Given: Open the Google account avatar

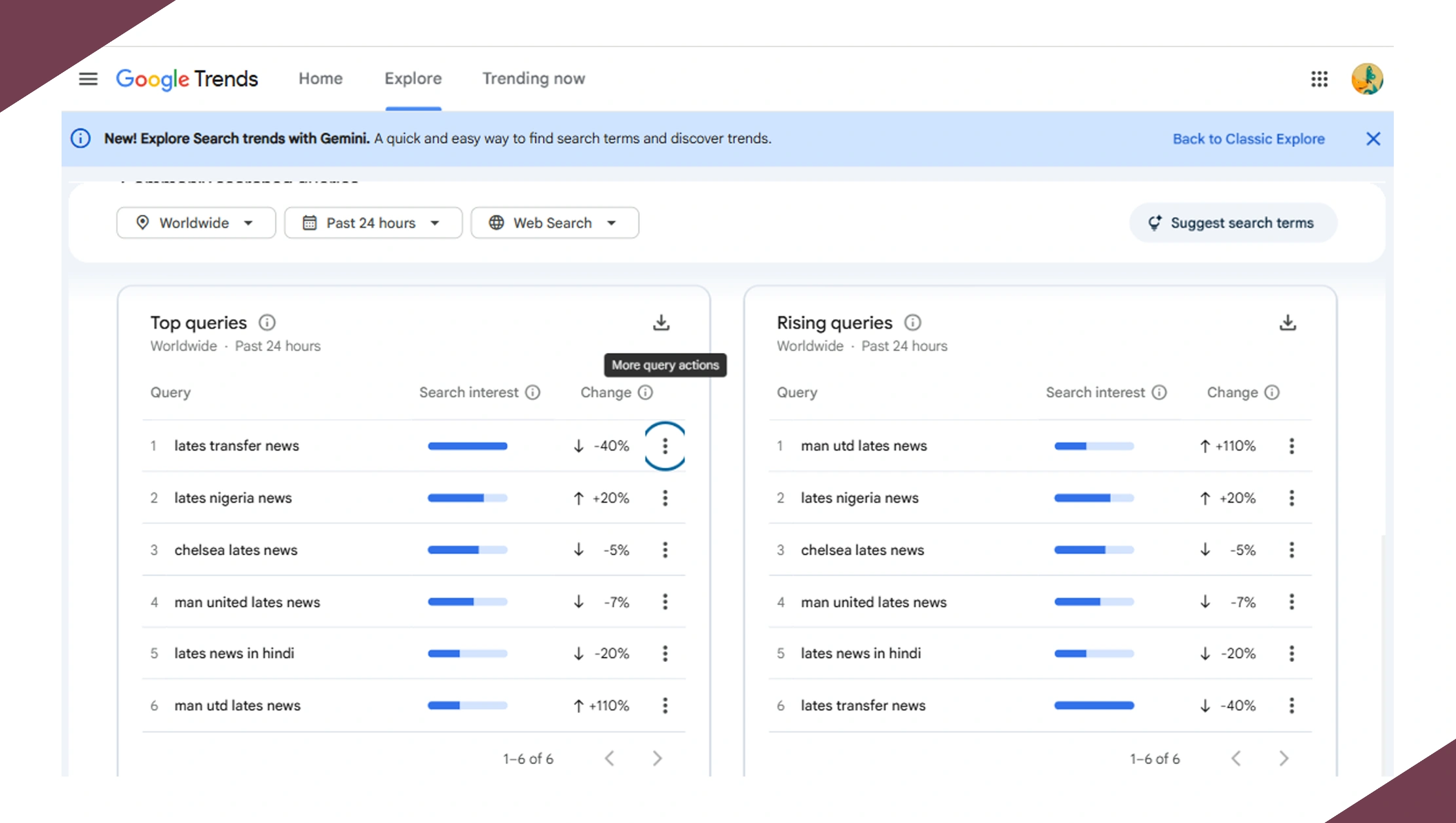Looking at the screenshot, I should 1367,79.
